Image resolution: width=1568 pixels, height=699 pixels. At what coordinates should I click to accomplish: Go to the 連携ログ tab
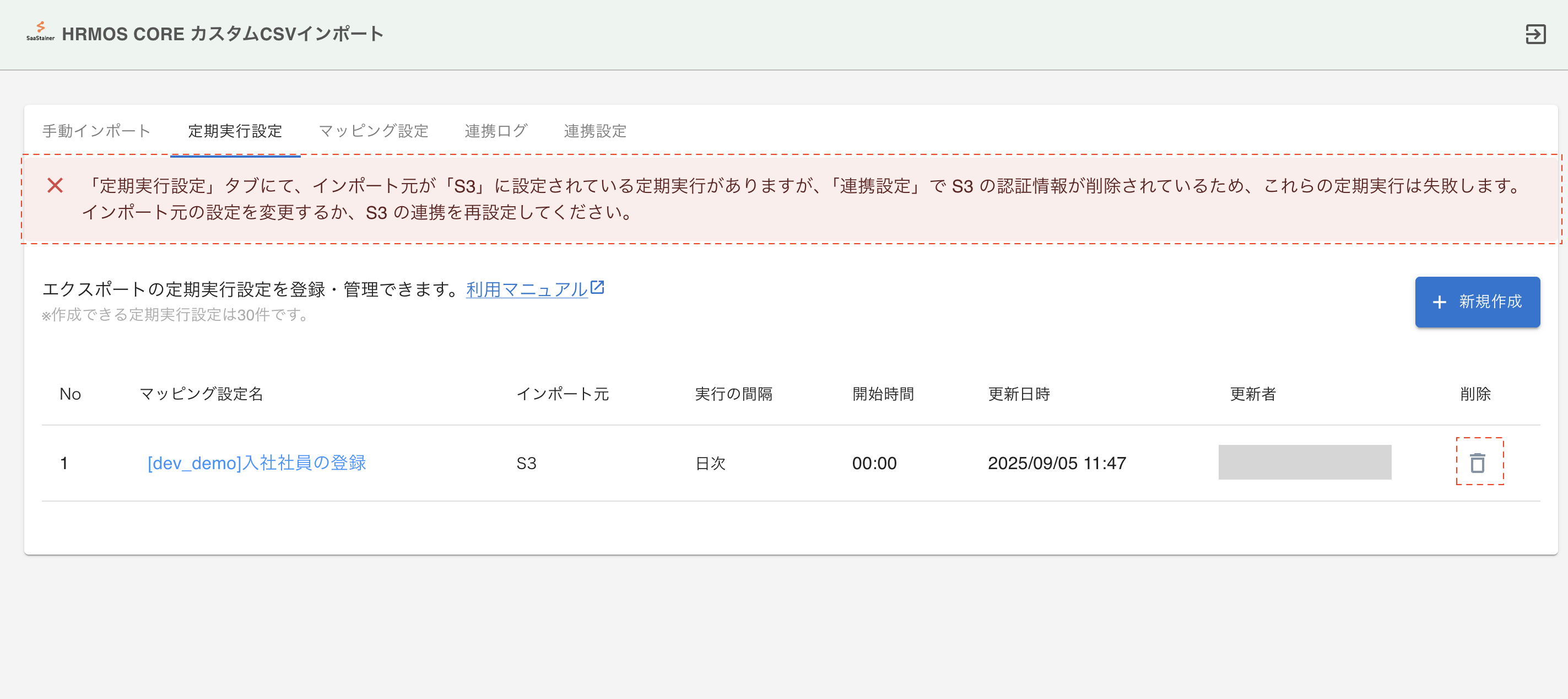495,131
